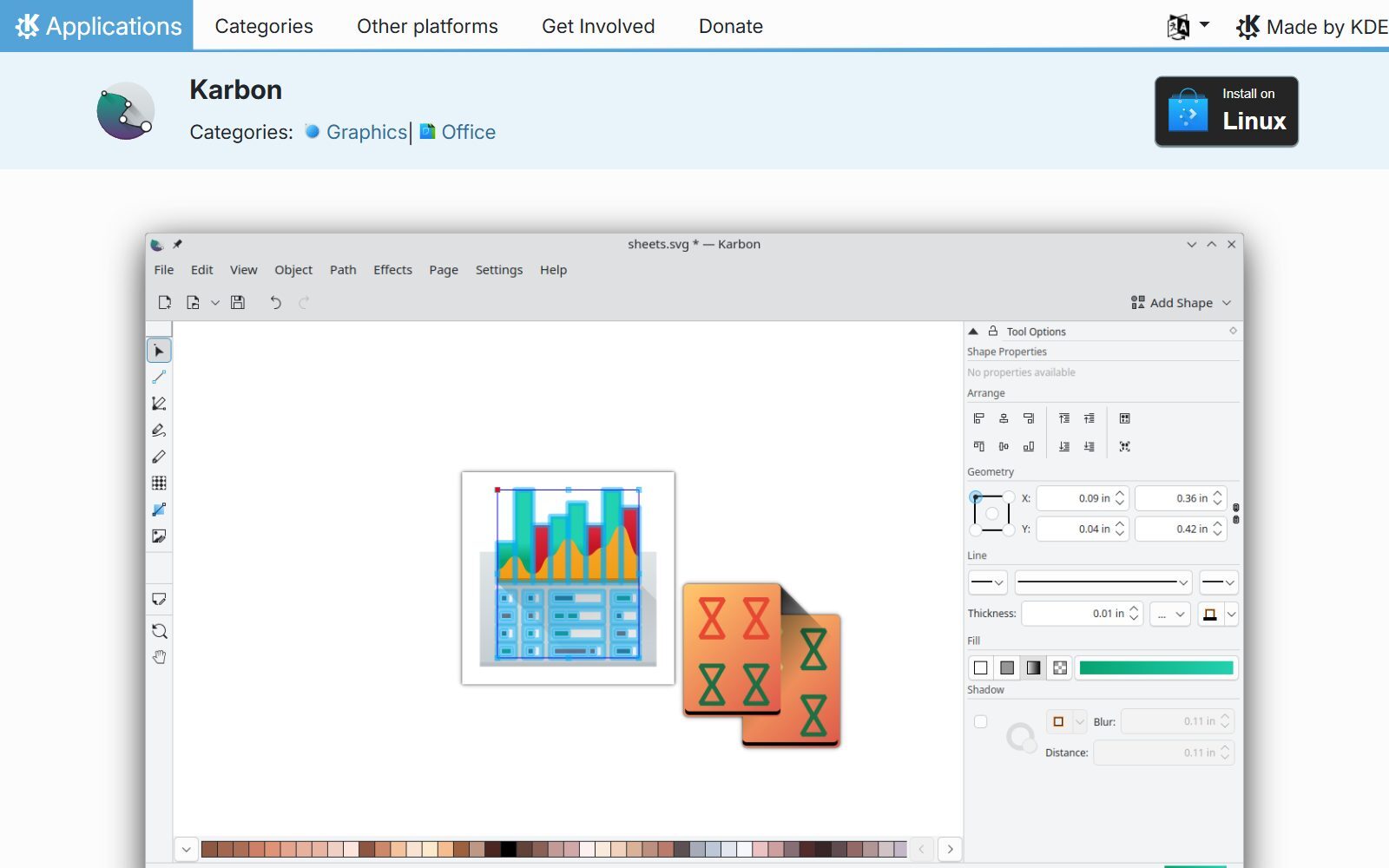Click the lower one level icon
The height and width of the screenshot is (868, 1389).
tap(1089, 446)
